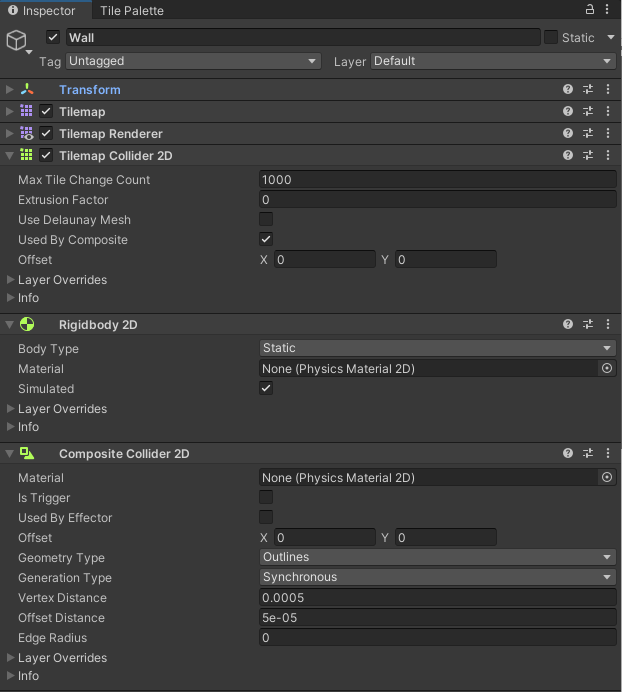
Task: Expand Info under Rigidbody 2D
Action: (x=11, y=427)
